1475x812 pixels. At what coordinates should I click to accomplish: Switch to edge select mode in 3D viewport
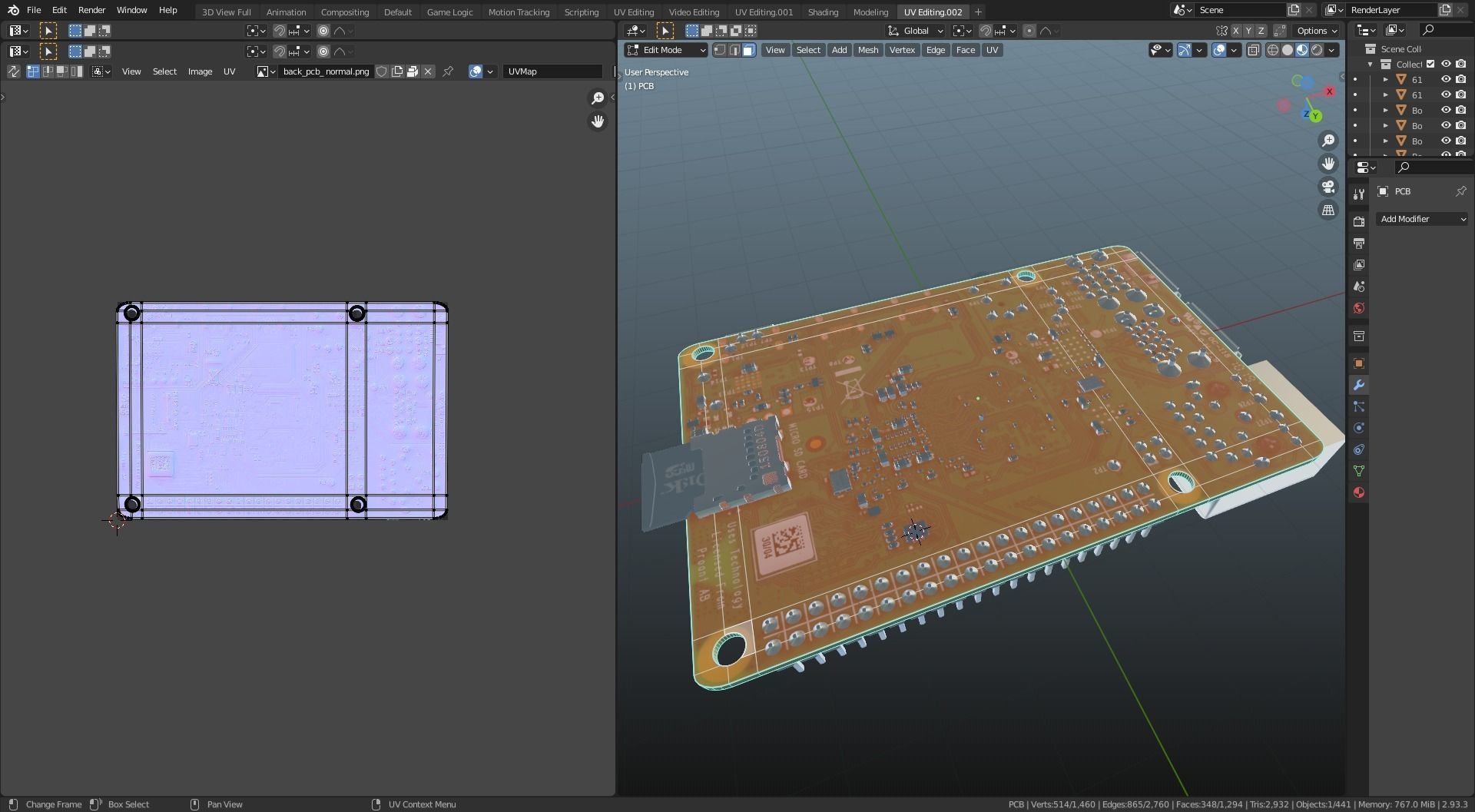click(734, 50)
